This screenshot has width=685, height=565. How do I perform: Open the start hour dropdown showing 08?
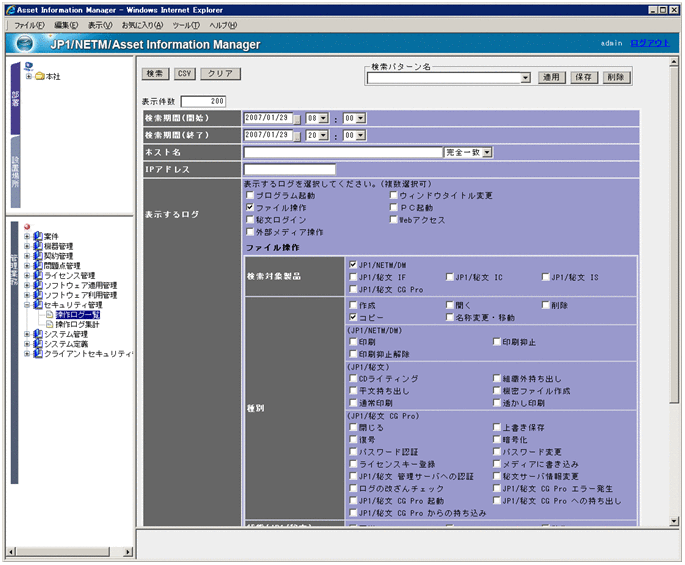click(323, 118)
